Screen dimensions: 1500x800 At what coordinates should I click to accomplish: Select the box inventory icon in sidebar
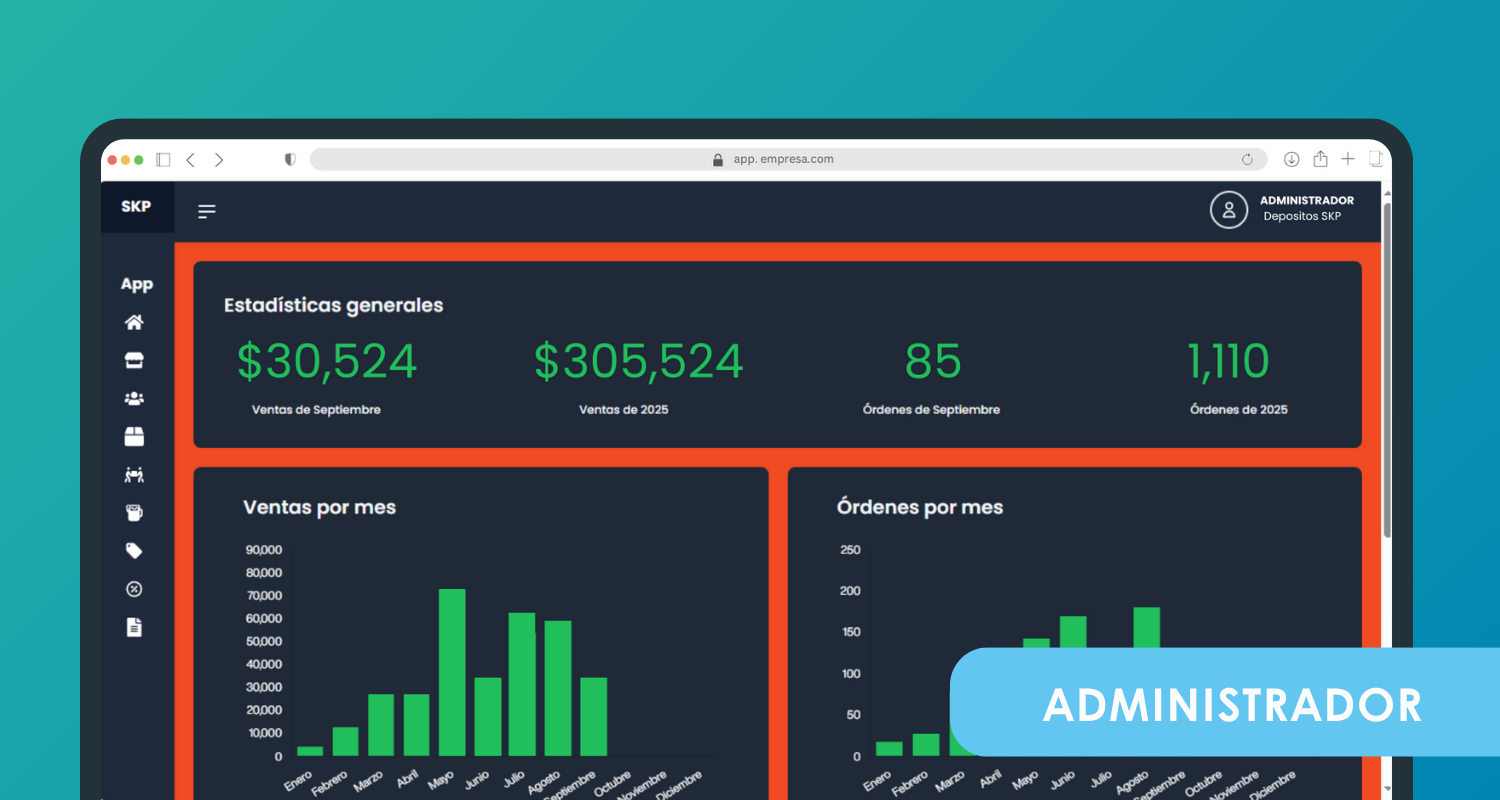[x=134, y=436]
